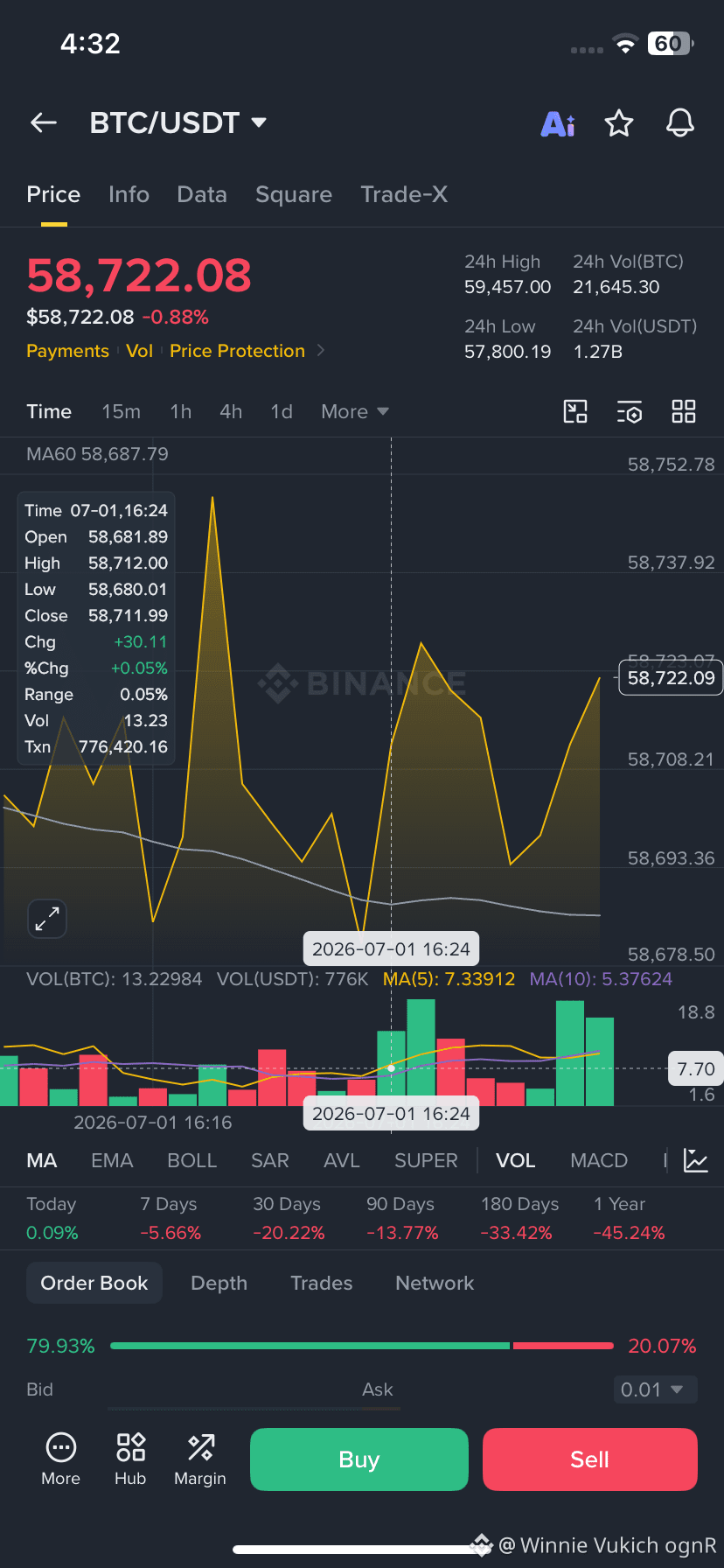Screen dimensions: 724x1568
Task: Toggle the SAR indicator
Action: tap(269, 1160)
